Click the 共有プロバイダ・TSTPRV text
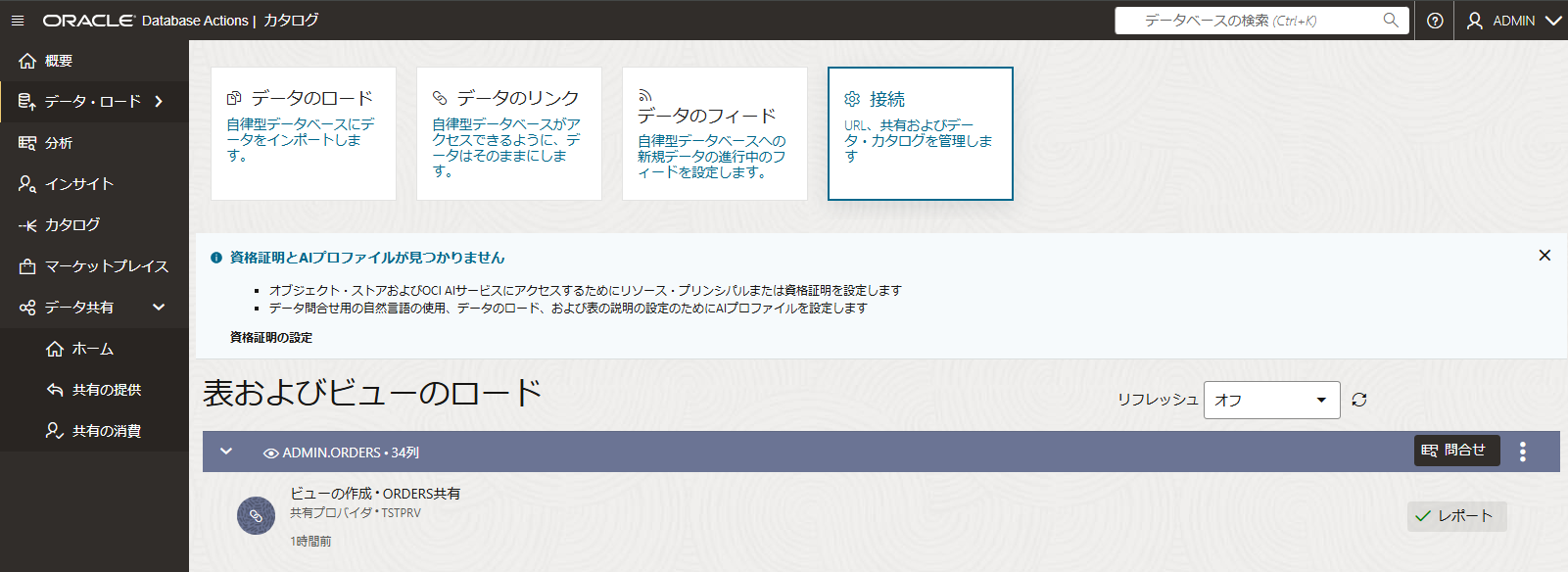The width and height of the screenshot is (1568, 572). click(x=356, y=513)
